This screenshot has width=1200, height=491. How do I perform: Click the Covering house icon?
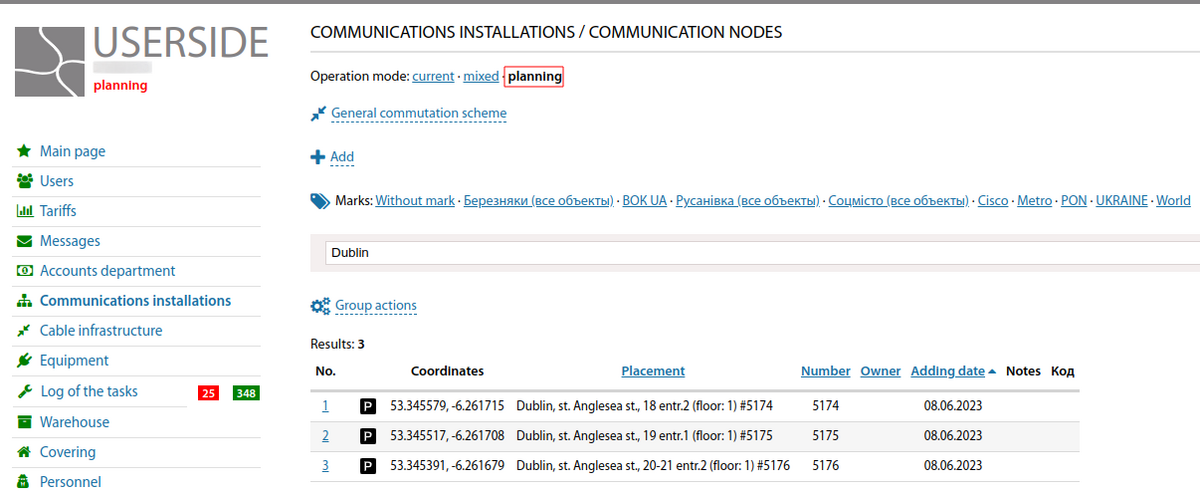[x=24, y=452]
